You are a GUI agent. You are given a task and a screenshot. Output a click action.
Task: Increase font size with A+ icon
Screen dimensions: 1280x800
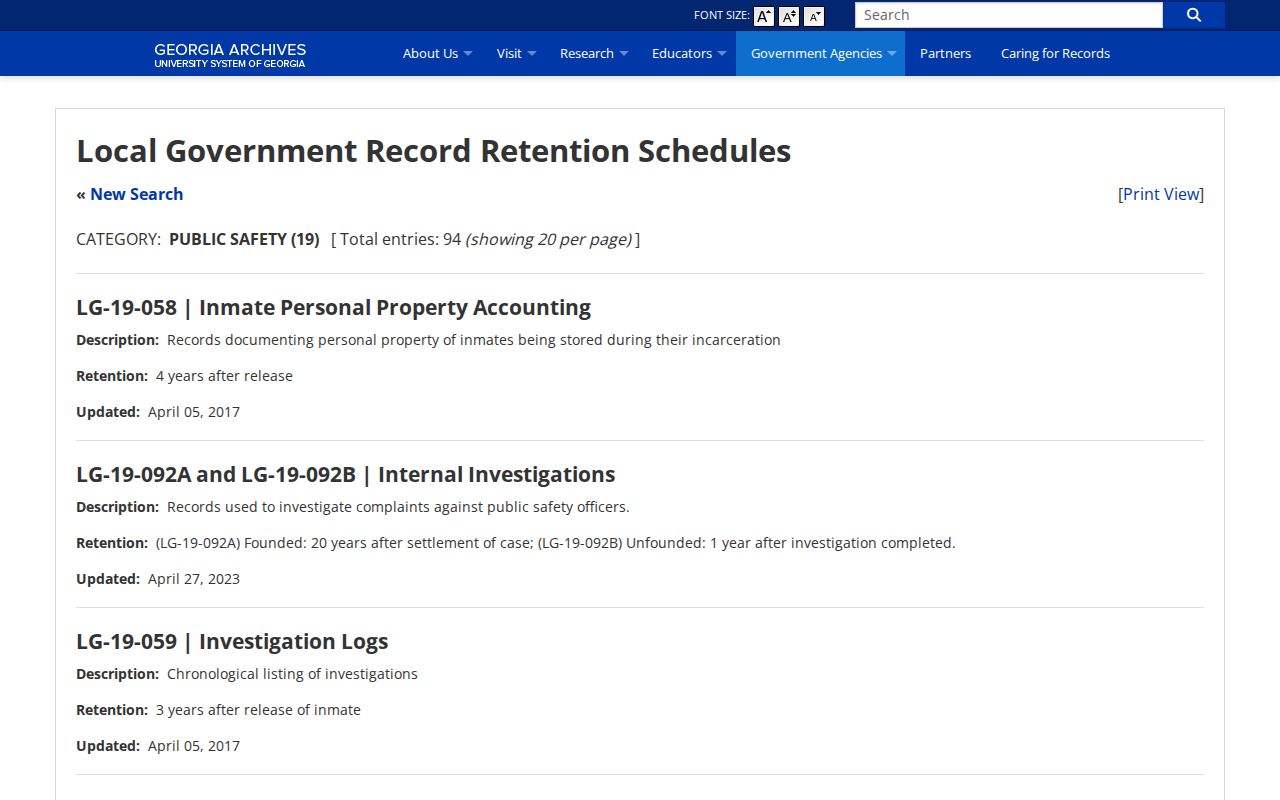point(764,16)
